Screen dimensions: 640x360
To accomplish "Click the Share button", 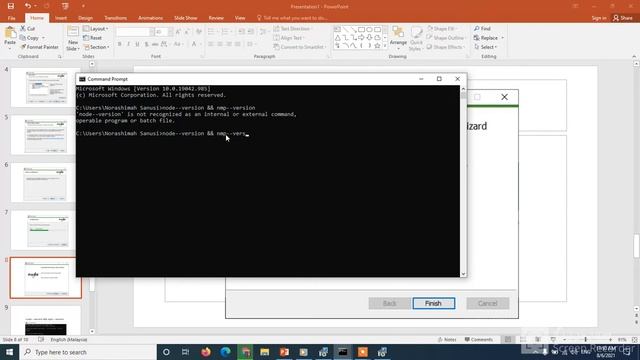I will 623,18.
